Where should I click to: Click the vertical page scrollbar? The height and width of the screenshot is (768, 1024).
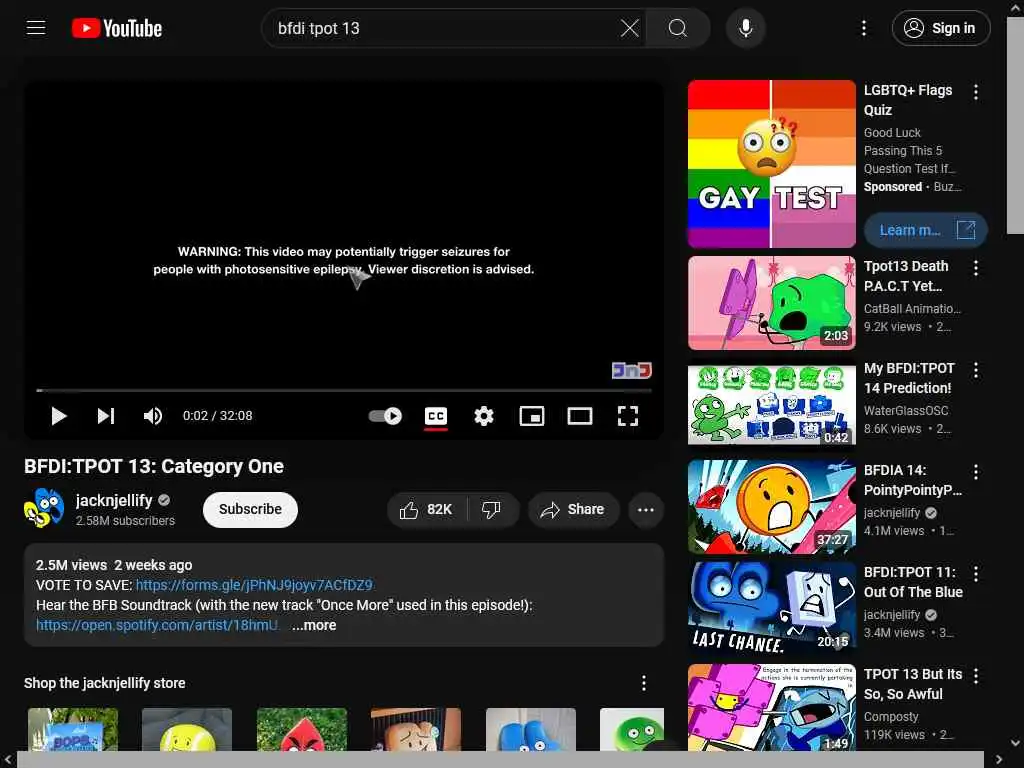(1015, 124)
